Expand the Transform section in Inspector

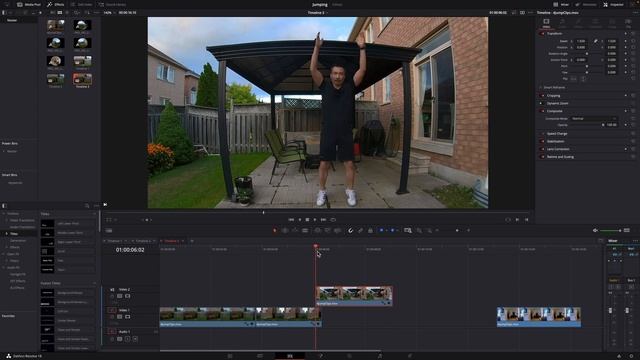[x=554, y=33]
